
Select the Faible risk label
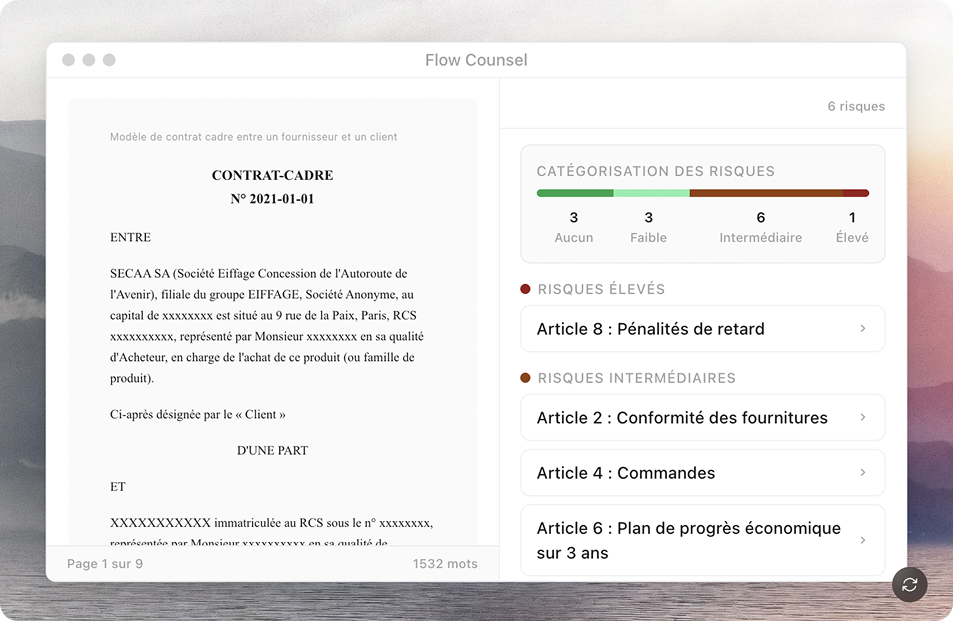(649, 238)
